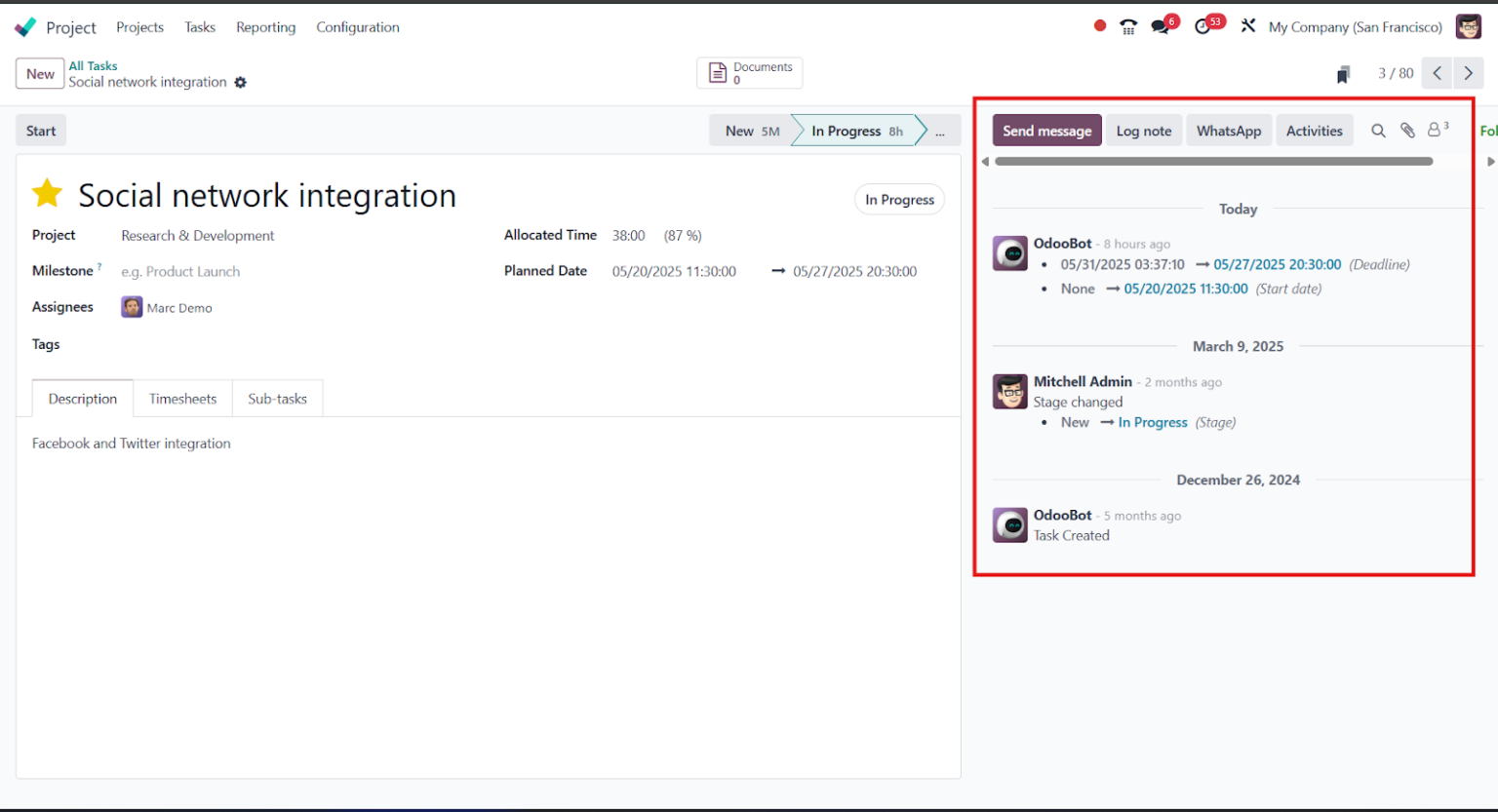Toggle the favorite star on the task title

pos(46,193)
